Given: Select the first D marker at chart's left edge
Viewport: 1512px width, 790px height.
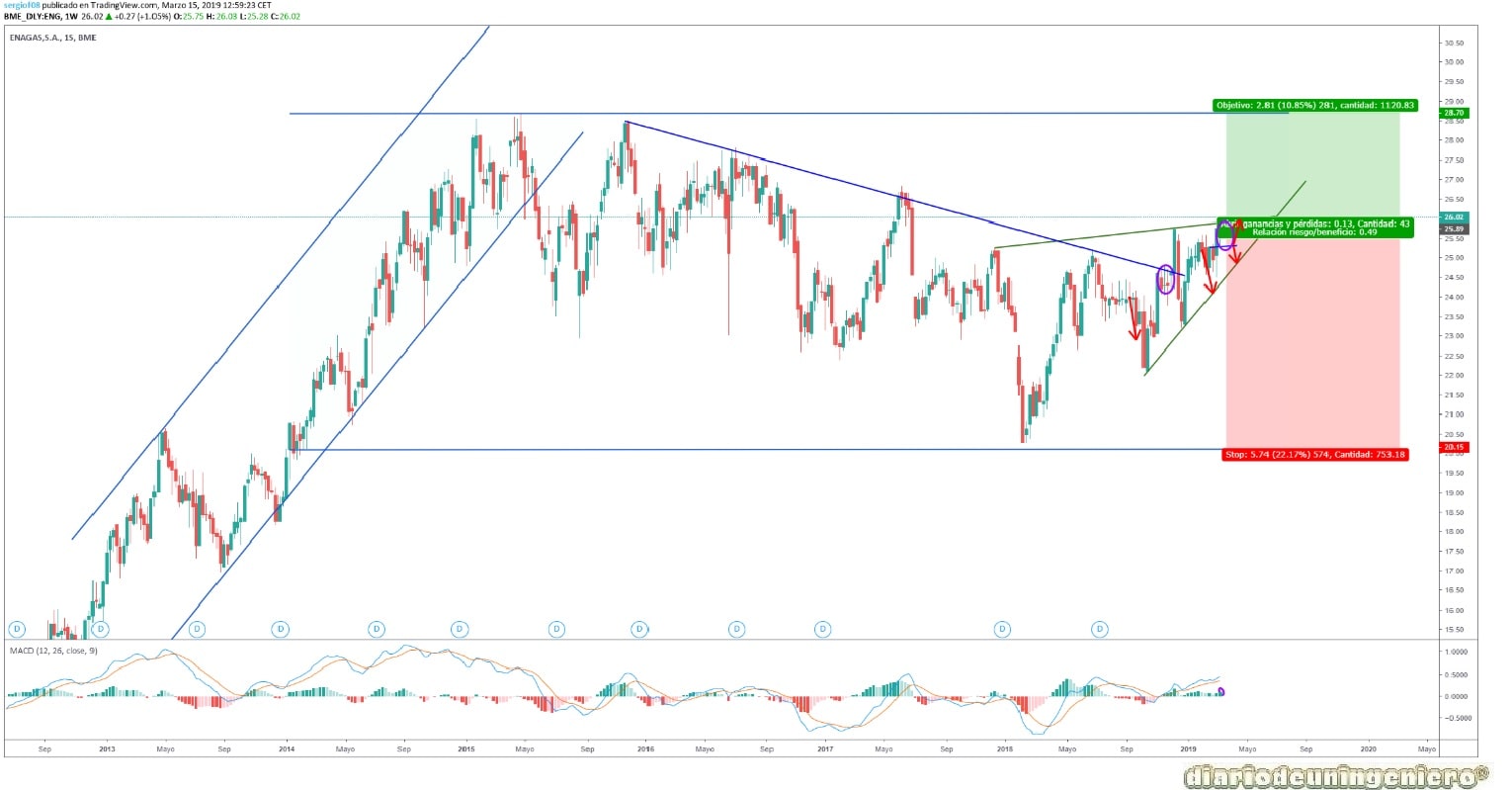Looking at the screenshot, I should click(x=16, y=628).
